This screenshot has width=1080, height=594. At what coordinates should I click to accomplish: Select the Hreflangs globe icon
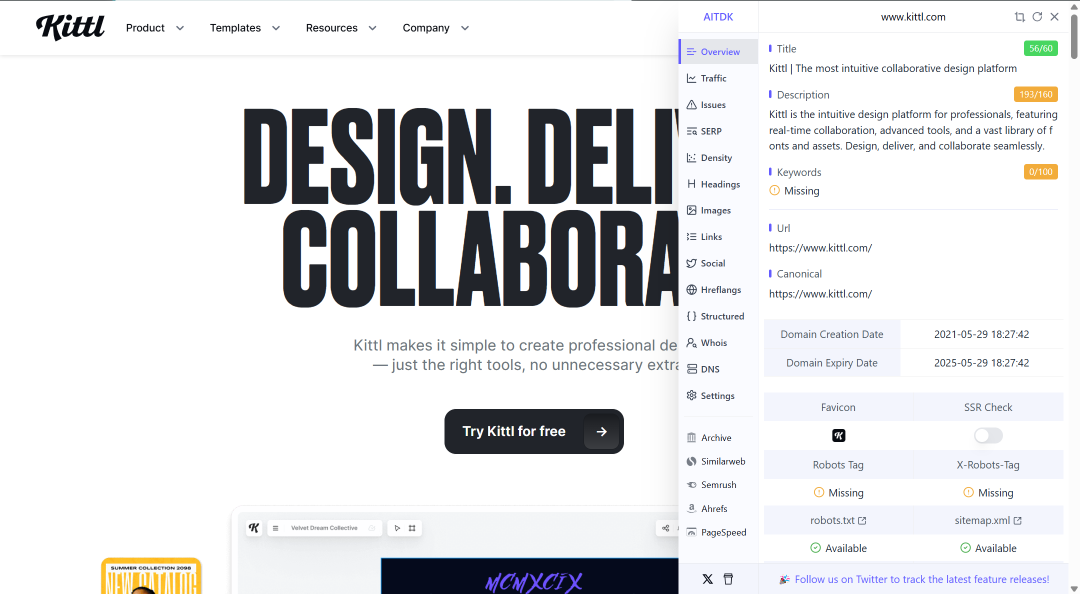coord(692,289)
